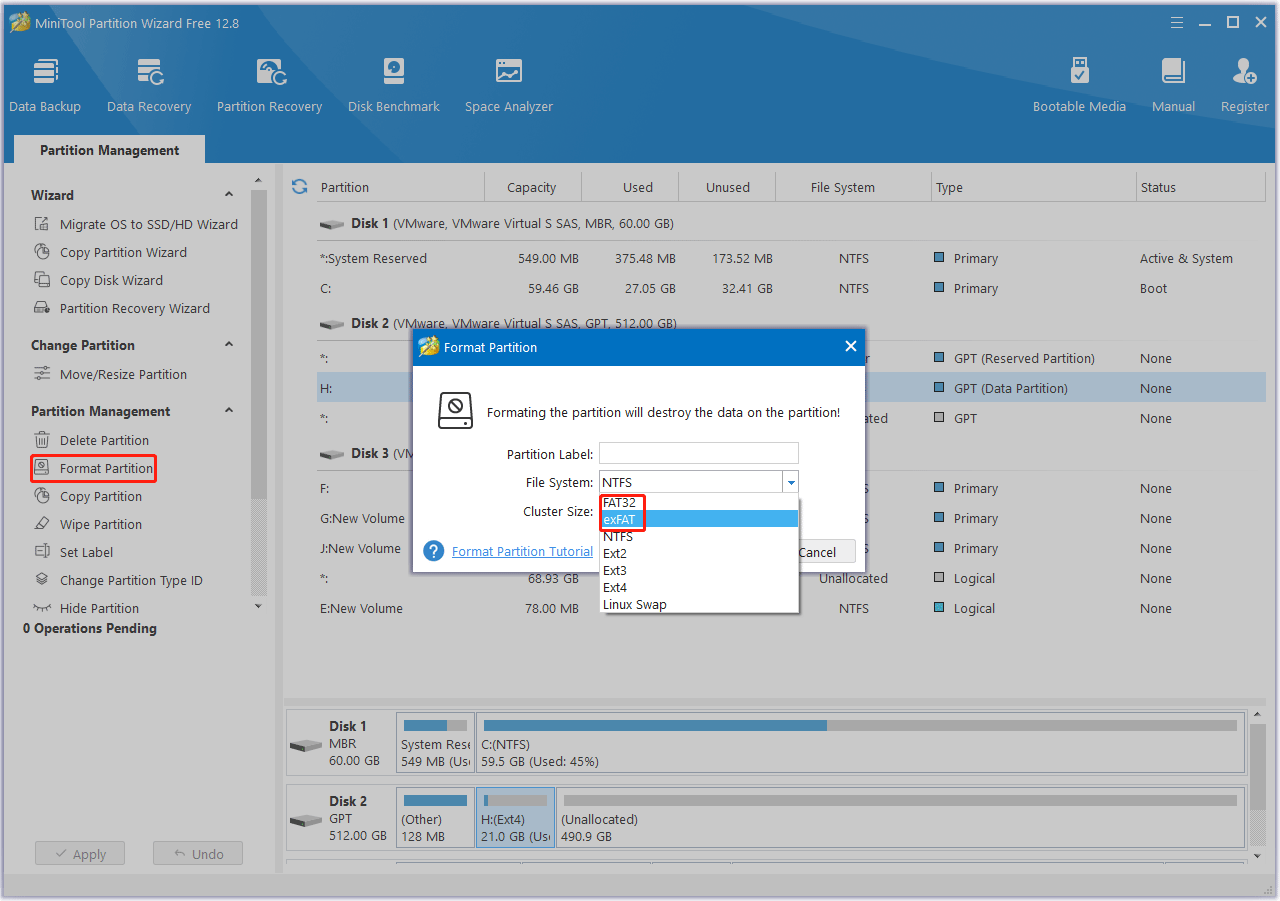Select J:New Volume partition row

[791, 548]
